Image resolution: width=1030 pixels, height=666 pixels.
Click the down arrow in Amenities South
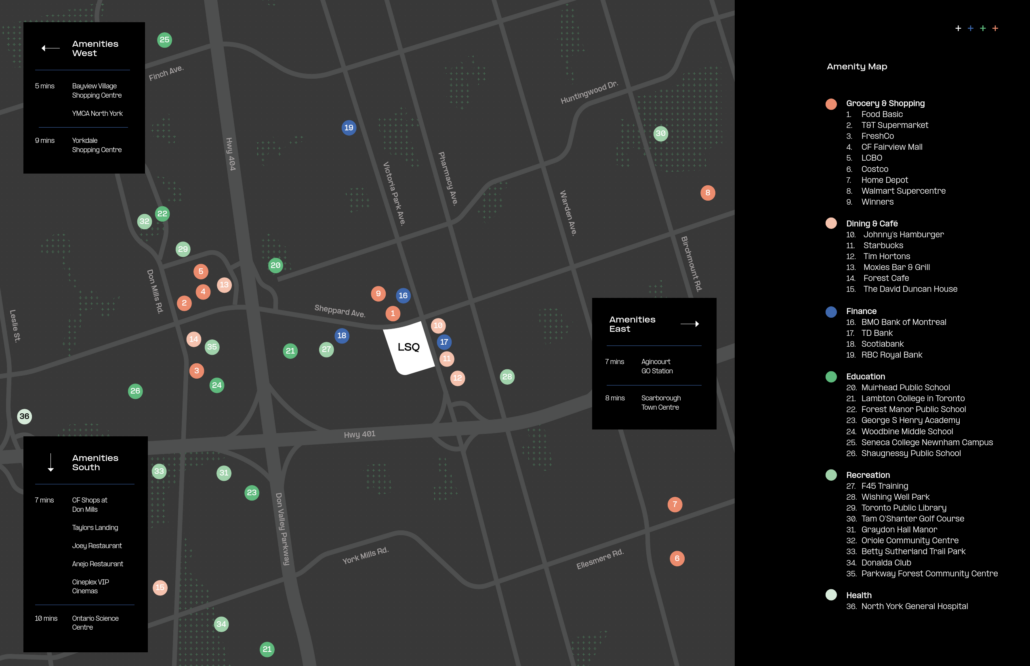51,463
